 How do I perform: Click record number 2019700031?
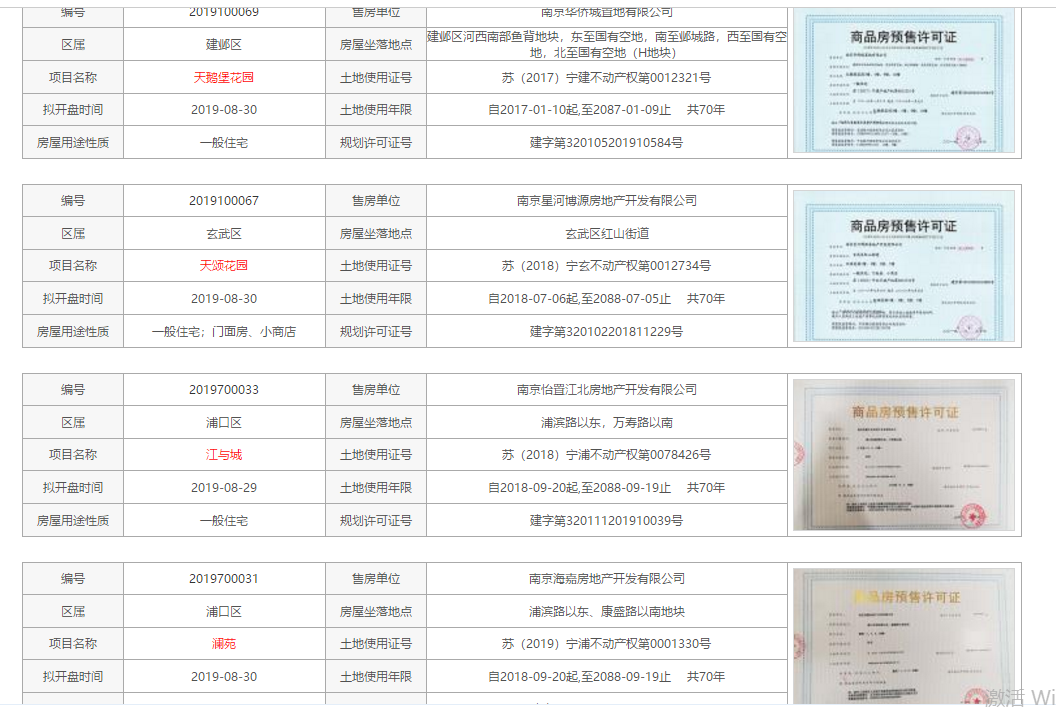[x=224, y=579]
